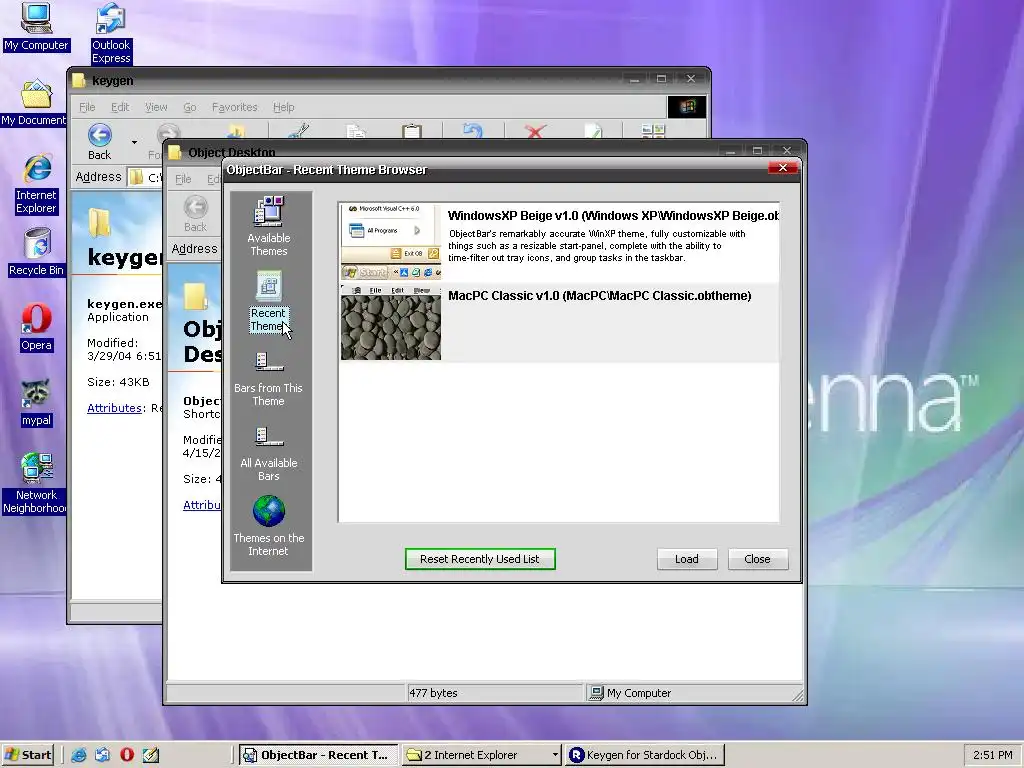
Task: Open File menu in Object Desktop window
Action: click(183, 179)
